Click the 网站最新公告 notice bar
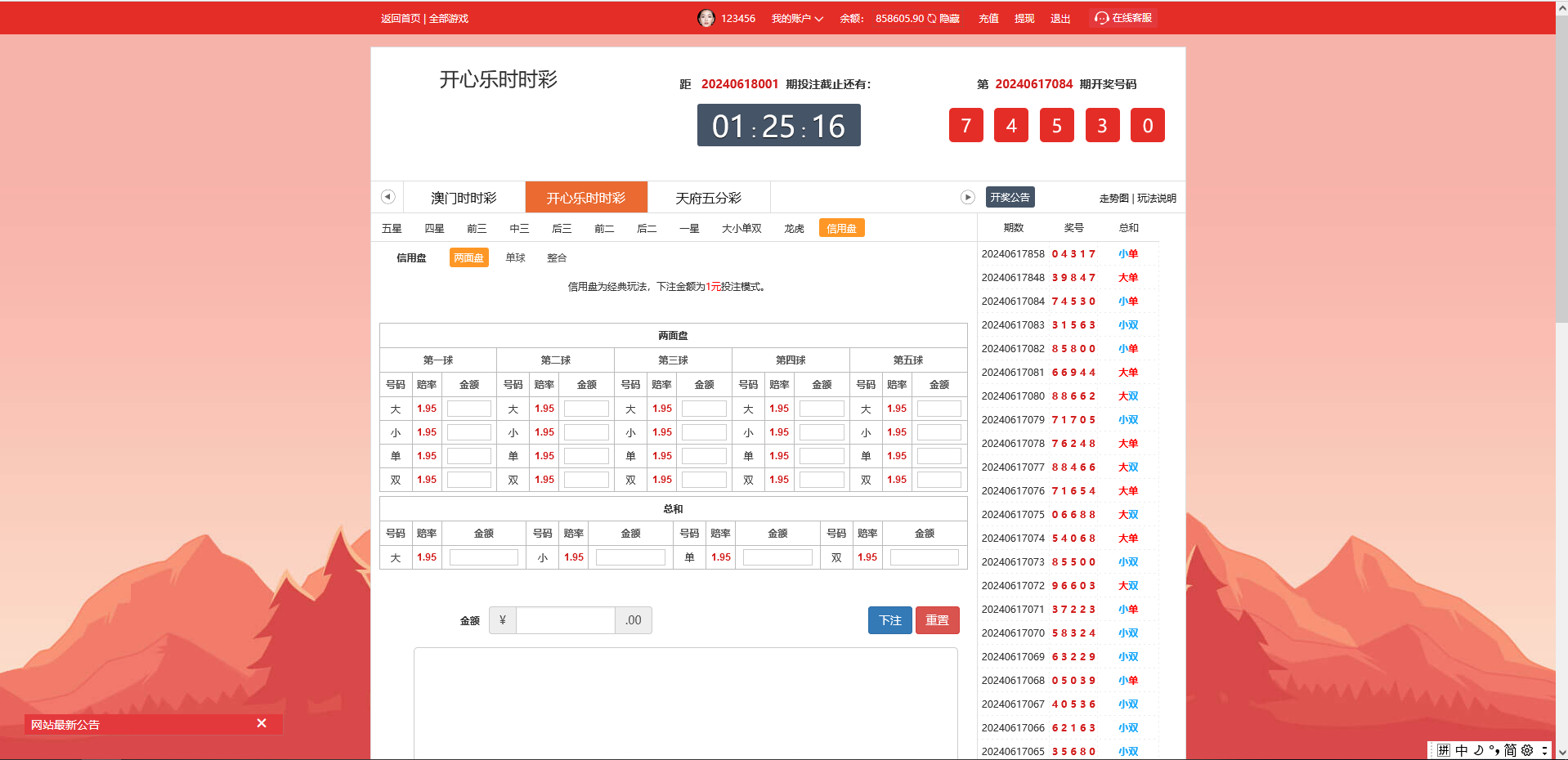 pyautogui.click(x=153, y=724)
